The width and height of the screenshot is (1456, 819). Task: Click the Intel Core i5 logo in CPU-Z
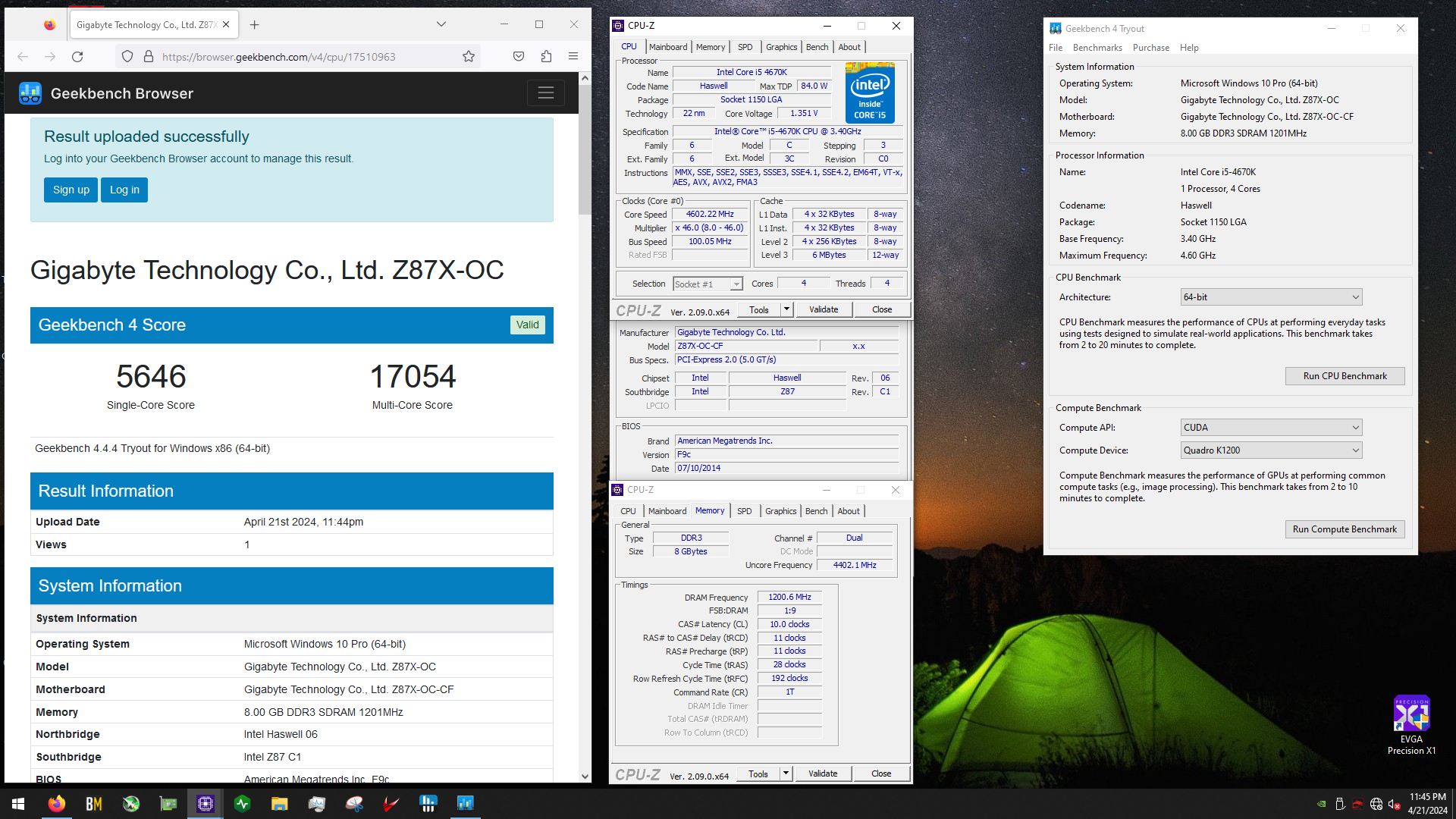(870, 93)
